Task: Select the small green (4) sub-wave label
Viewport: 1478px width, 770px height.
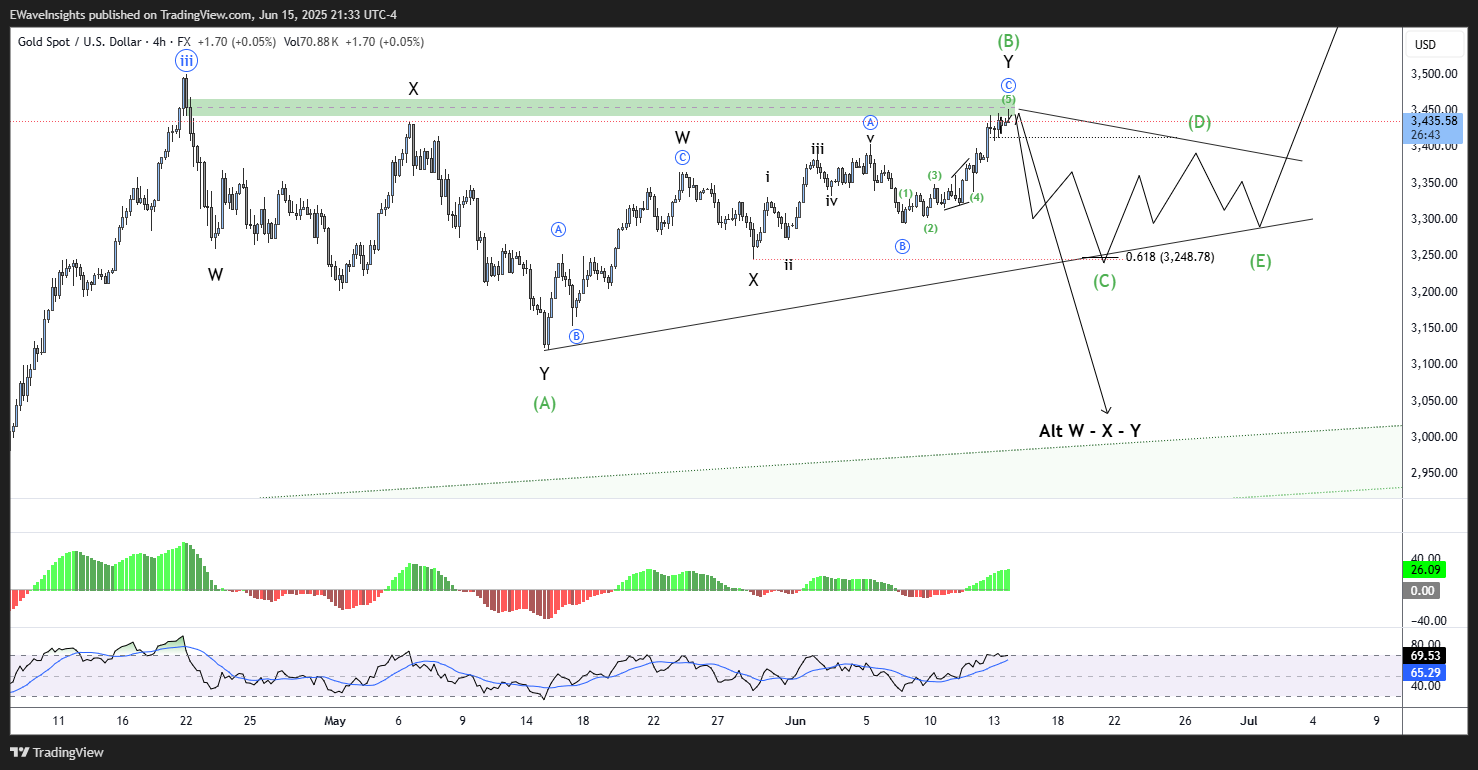Action: click(977, 197)
